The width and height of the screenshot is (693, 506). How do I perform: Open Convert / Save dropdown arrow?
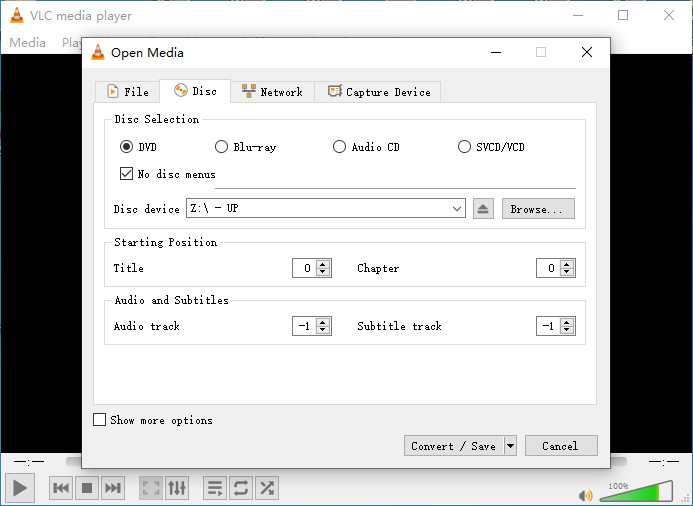point(510,445)
